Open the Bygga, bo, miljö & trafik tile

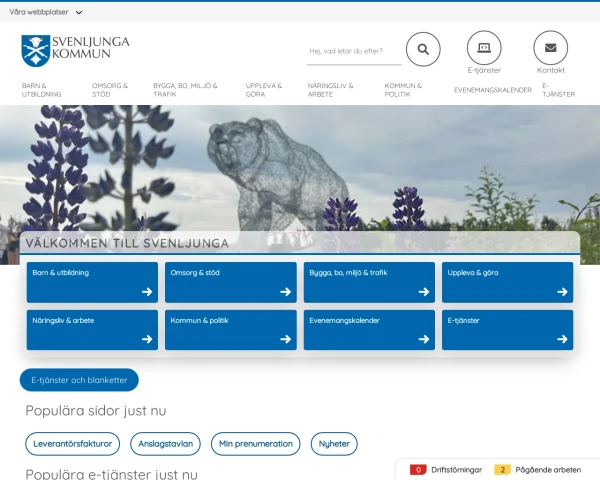point(369,282)
